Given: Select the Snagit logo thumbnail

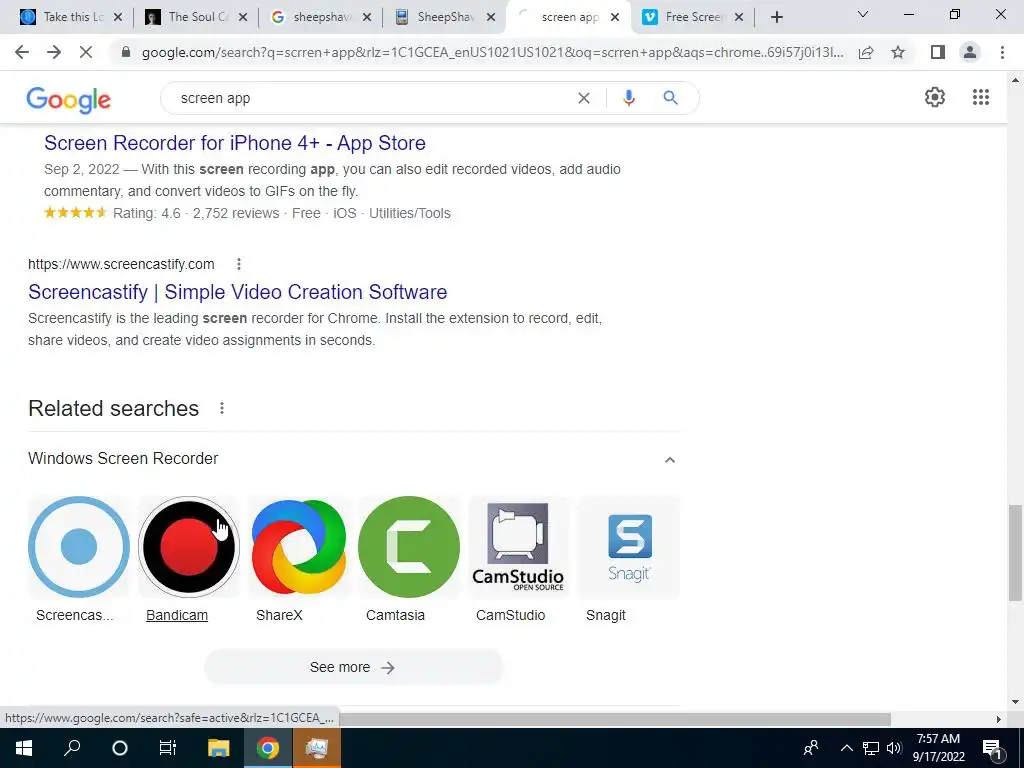Looking at the screenshot, I should pyautogui.click(x=629, y=547).
